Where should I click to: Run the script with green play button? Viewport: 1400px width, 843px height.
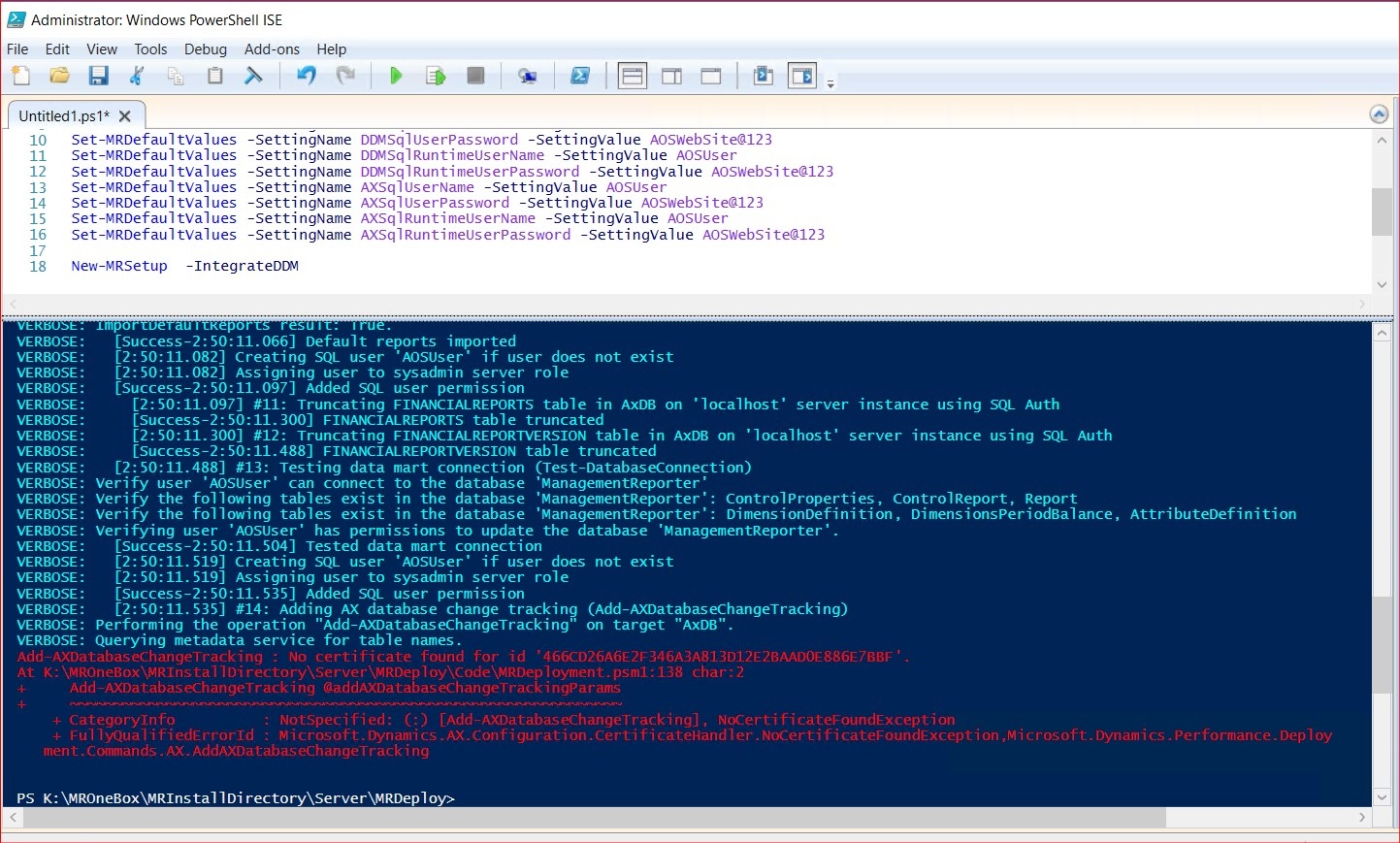pos(396,76)
